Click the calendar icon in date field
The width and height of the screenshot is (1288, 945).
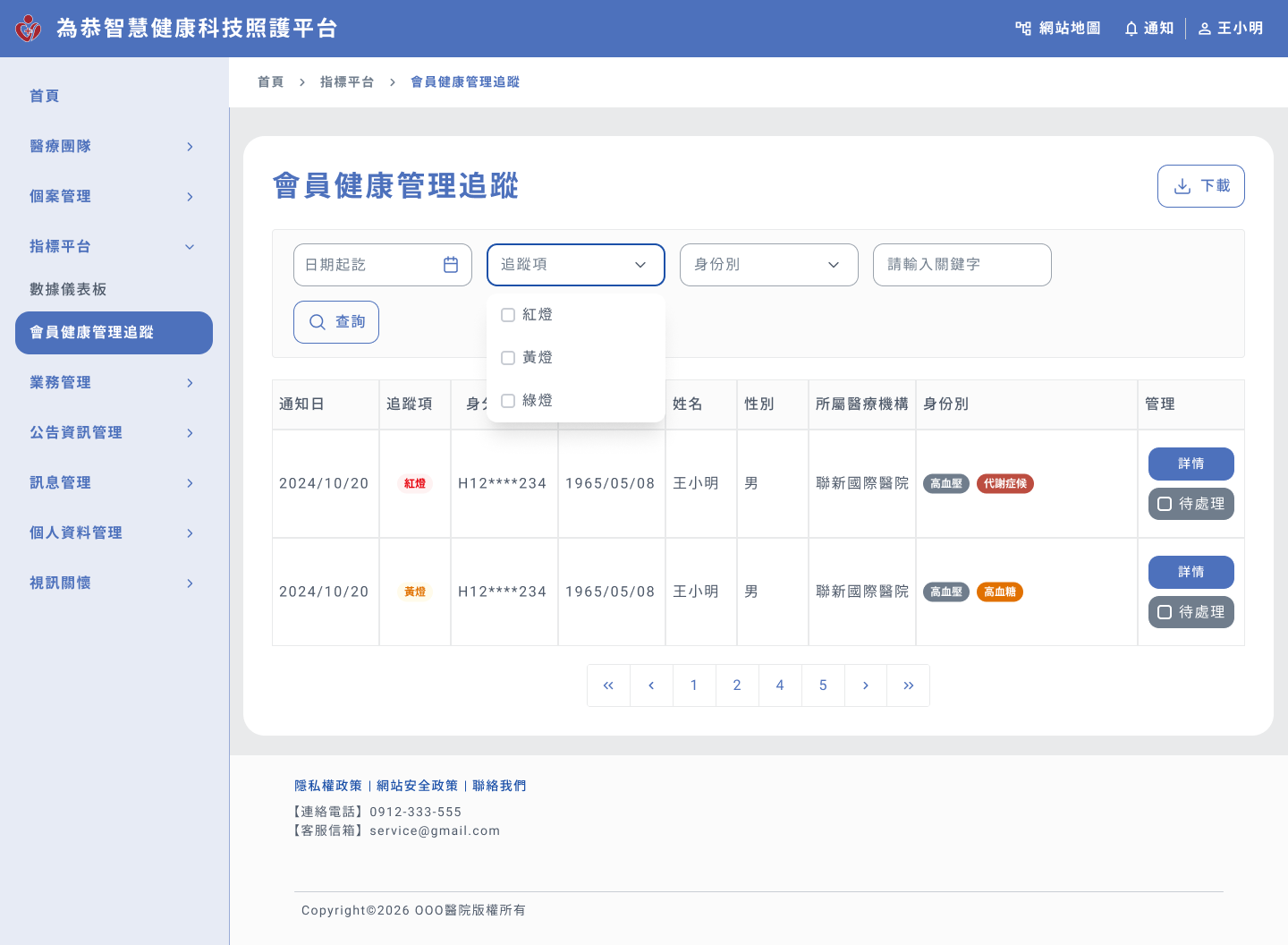point(451,265)
